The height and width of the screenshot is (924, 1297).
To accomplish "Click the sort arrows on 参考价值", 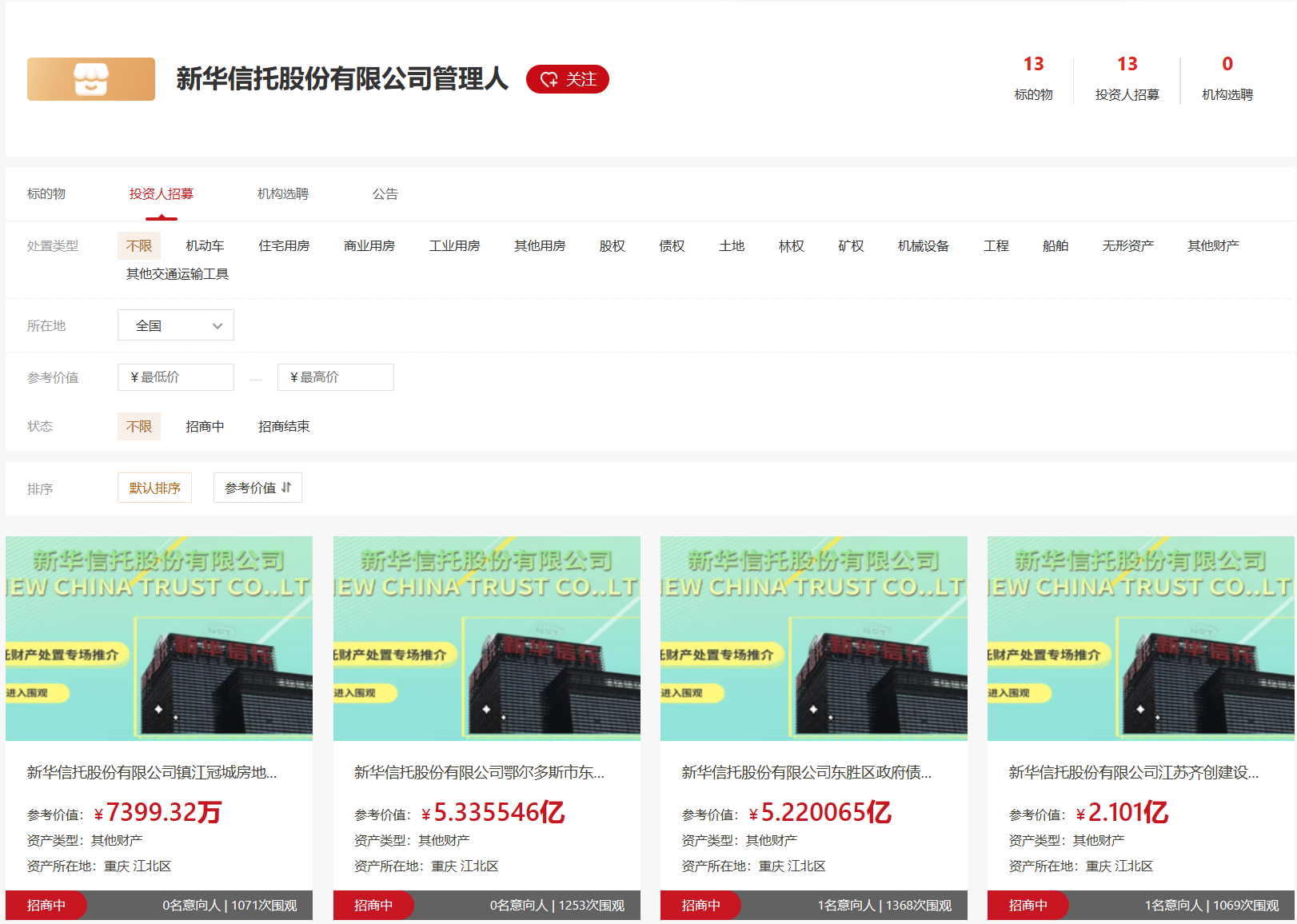I will click(286, 488).
